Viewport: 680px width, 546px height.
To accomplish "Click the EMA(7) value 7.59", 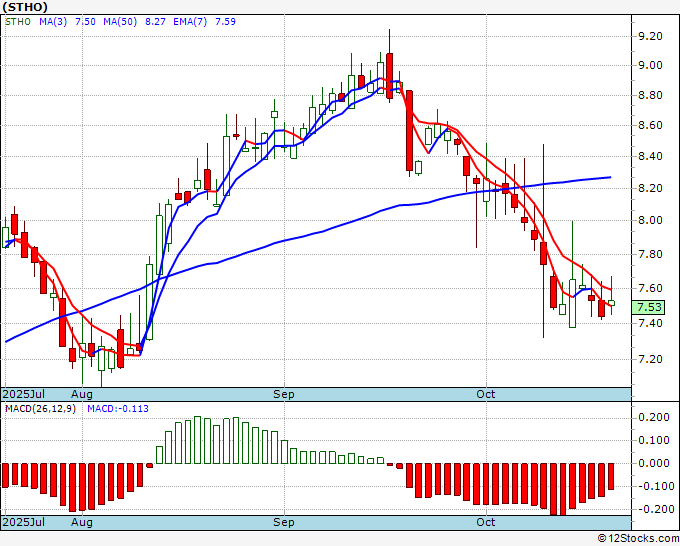I will 226,21.
